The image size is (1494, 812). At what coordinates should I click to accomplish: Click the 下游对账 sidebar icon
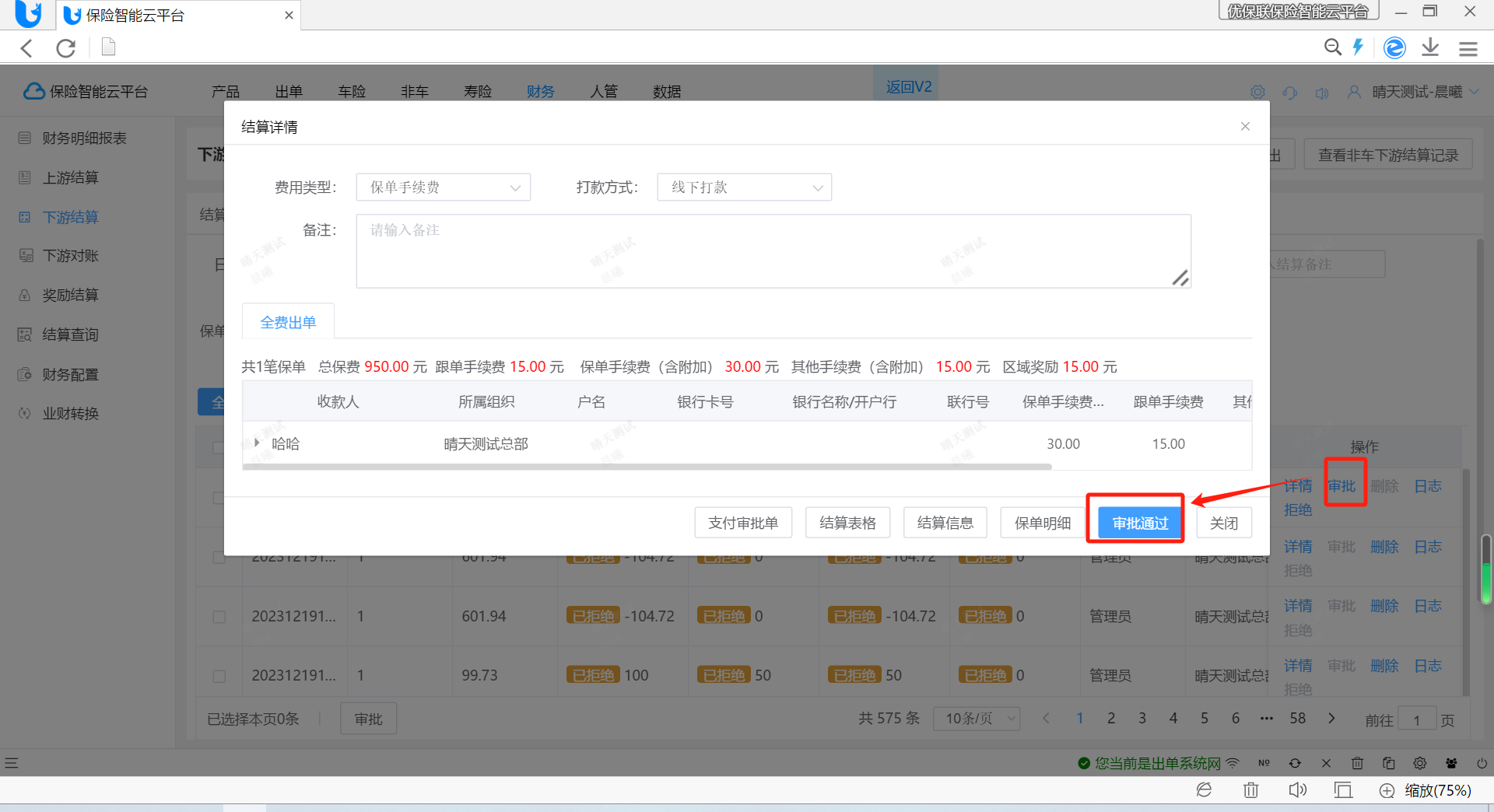coord(26,256)
